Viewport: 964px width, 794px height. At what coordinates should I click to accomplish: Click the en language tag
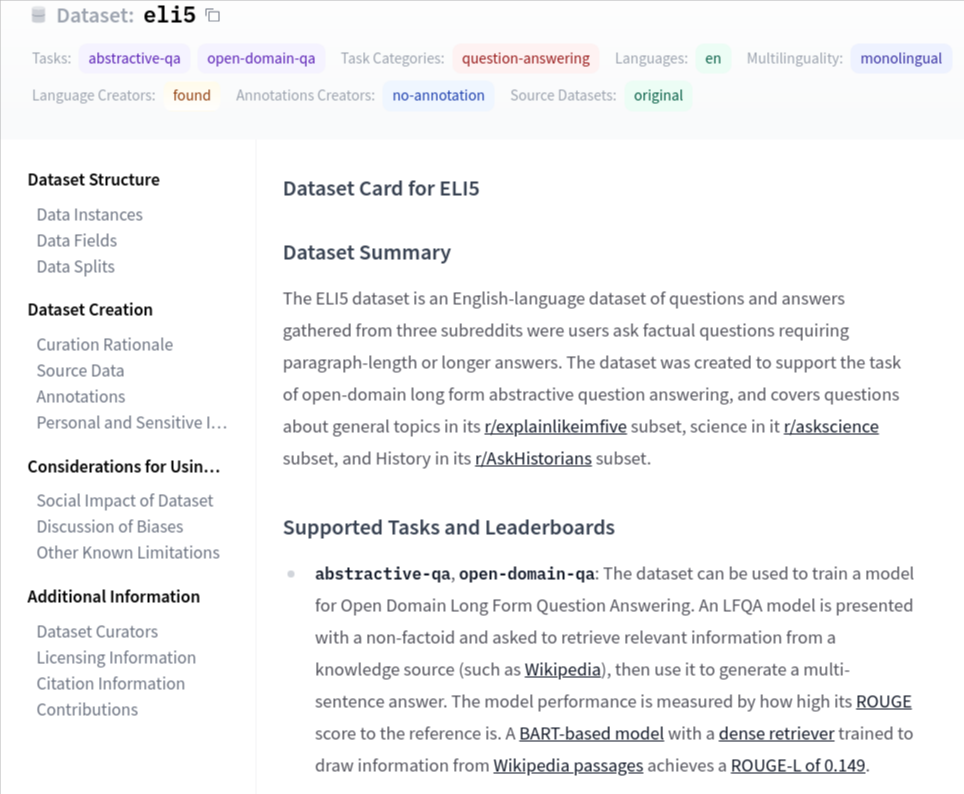coord(712,58)
